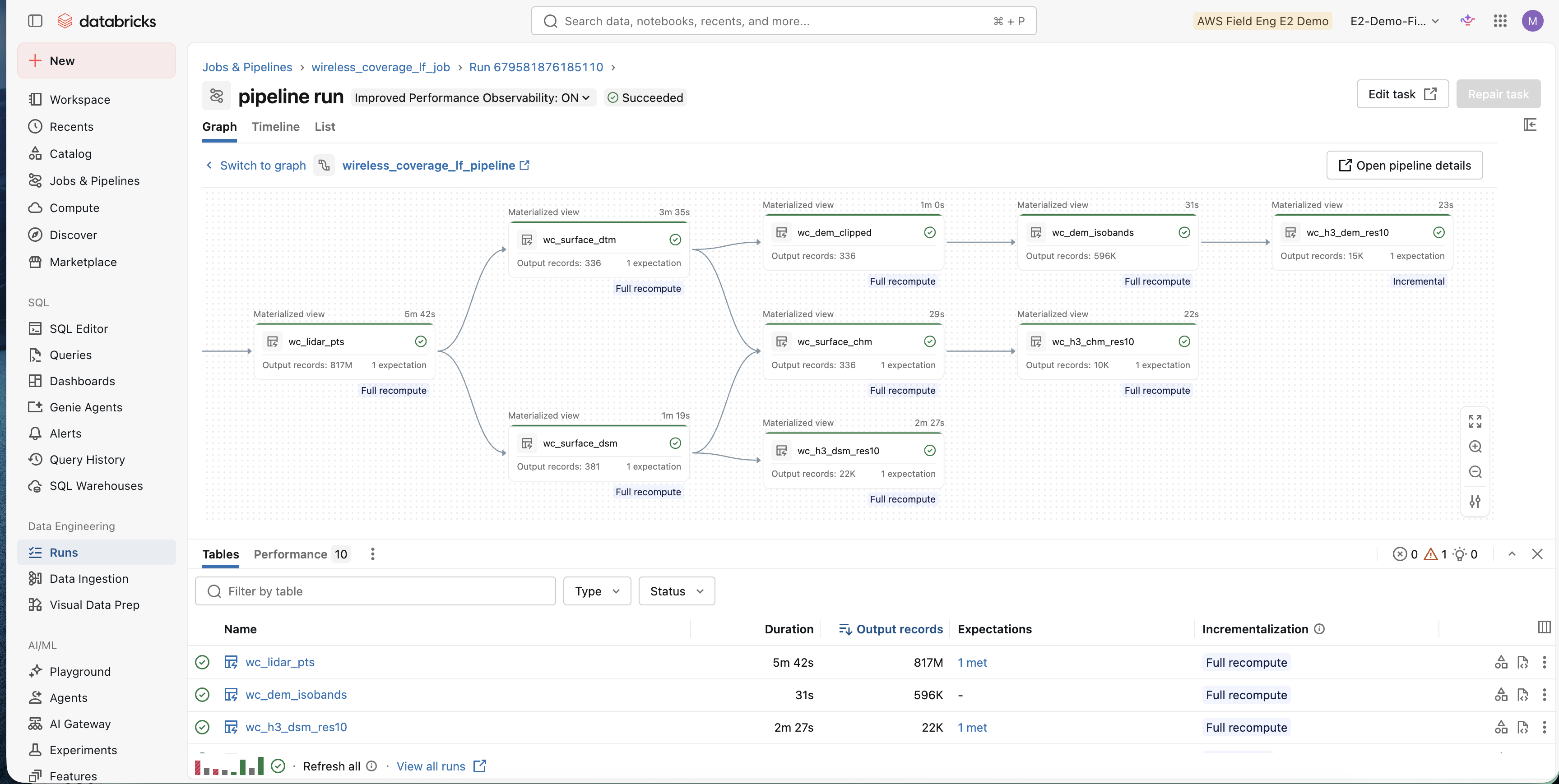Open the source code icon for wc_dem_isobands row
1559x784 pixels.
tap(1523, 695)
